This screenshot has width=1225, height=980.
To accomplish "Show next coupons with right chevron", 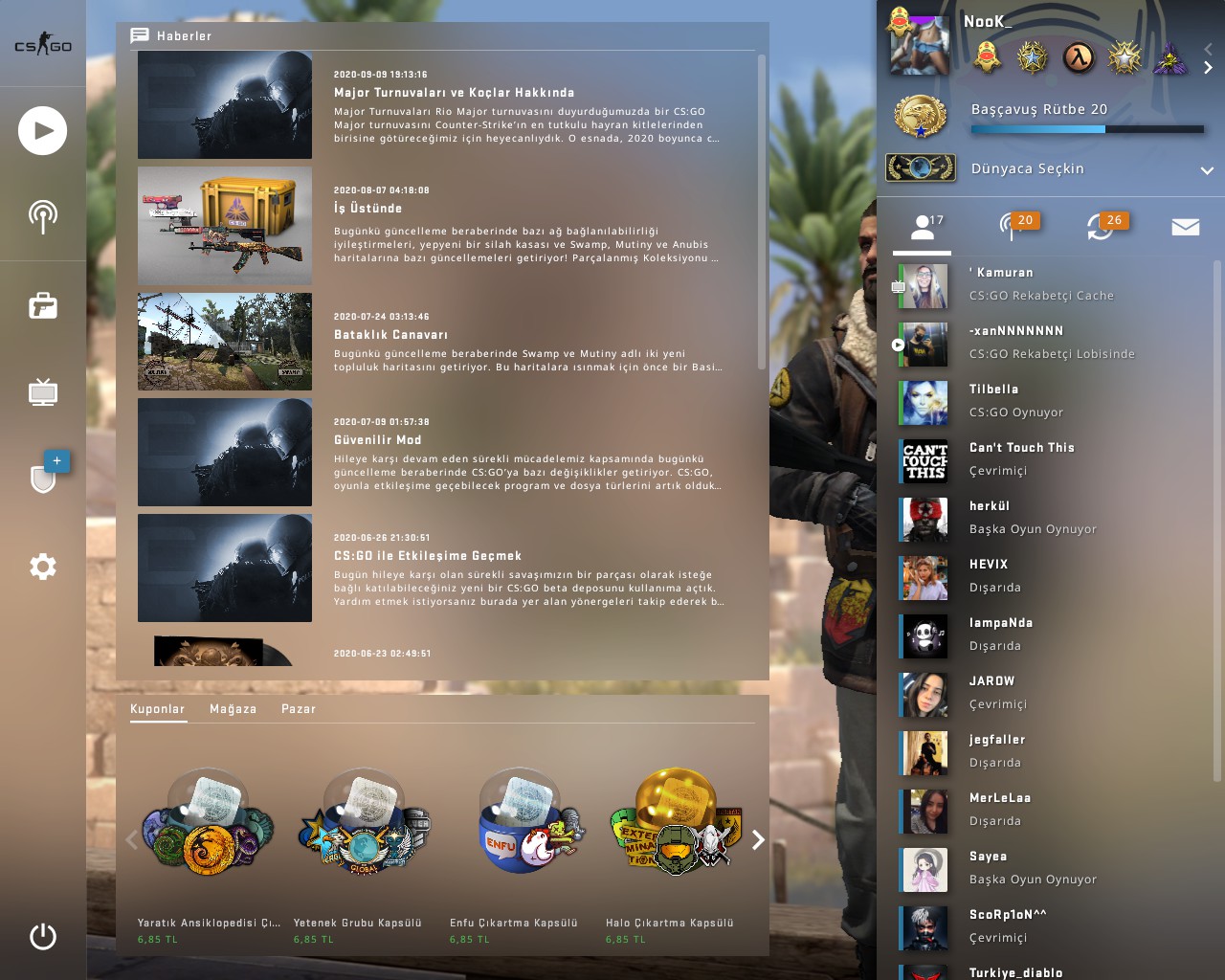I will tap(758, 839).
